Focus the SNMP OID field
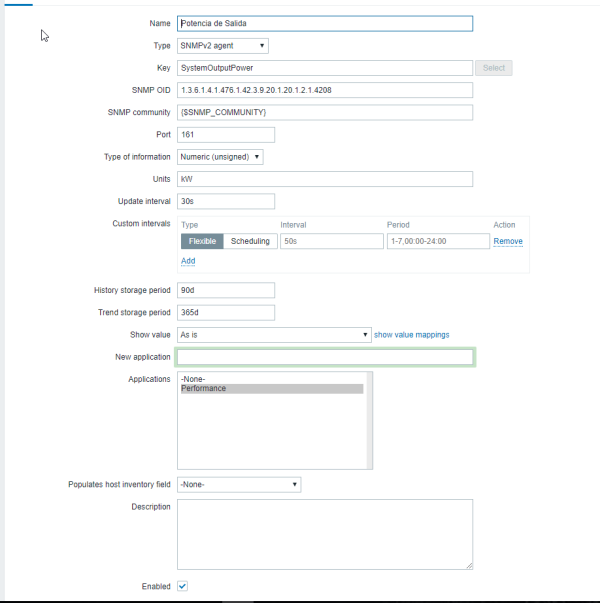Image resolution: width=600 pixels, height=603 pixels. [x=324, y=90]
